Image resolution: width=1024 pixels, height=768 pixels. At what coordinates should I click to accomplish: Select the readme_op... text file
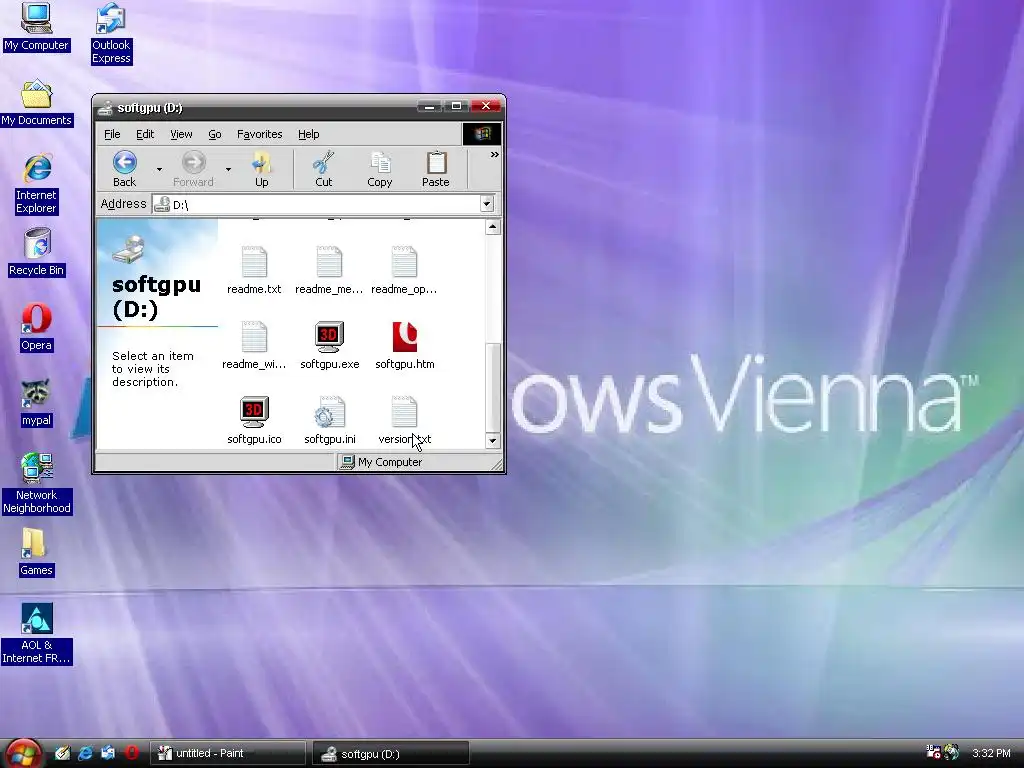click(x=404, y=270)
